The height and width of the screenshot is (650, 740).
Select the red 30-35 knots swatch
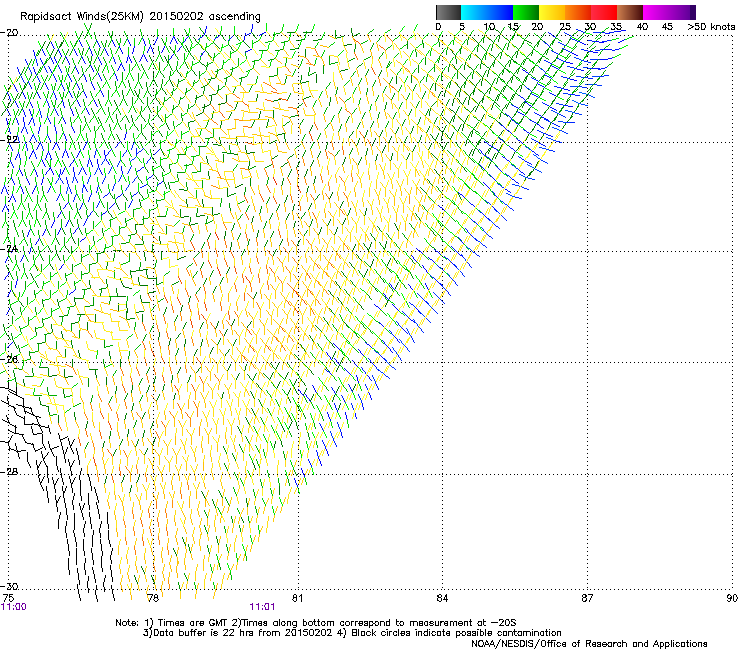tap(604, 12)
